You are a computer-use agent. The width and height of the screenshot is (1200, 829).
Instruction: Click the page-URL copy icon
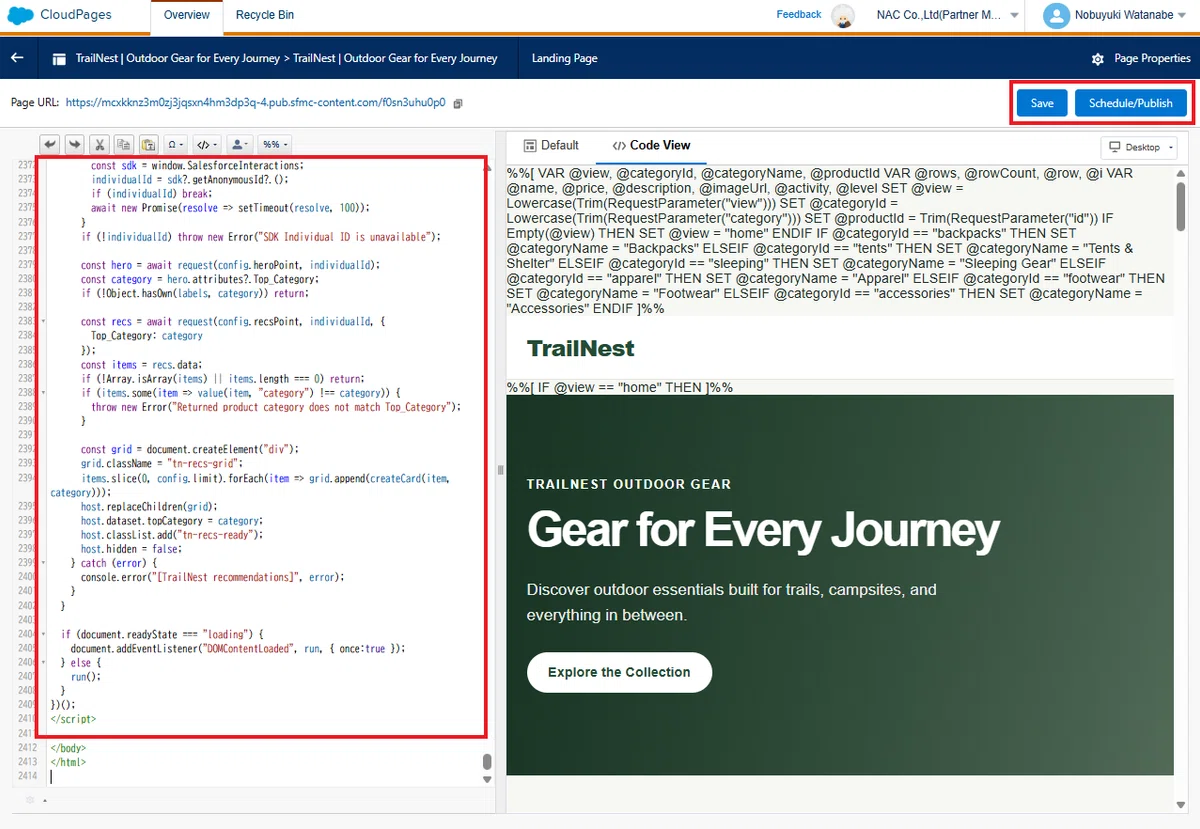[458, 103]
